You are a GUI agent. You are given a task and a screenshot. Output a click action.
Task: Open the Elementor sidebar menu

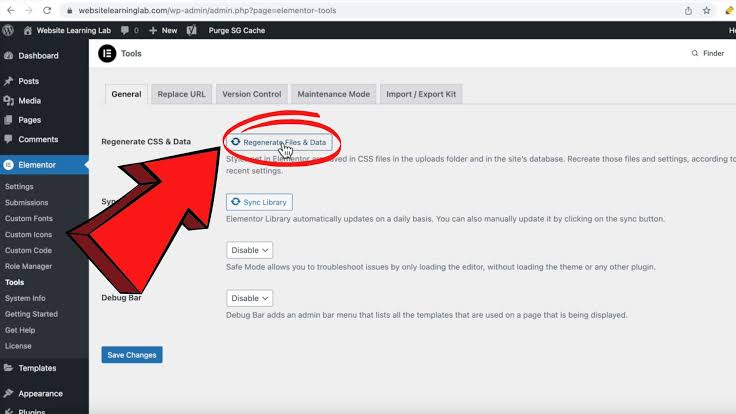[x=44, y=165]
